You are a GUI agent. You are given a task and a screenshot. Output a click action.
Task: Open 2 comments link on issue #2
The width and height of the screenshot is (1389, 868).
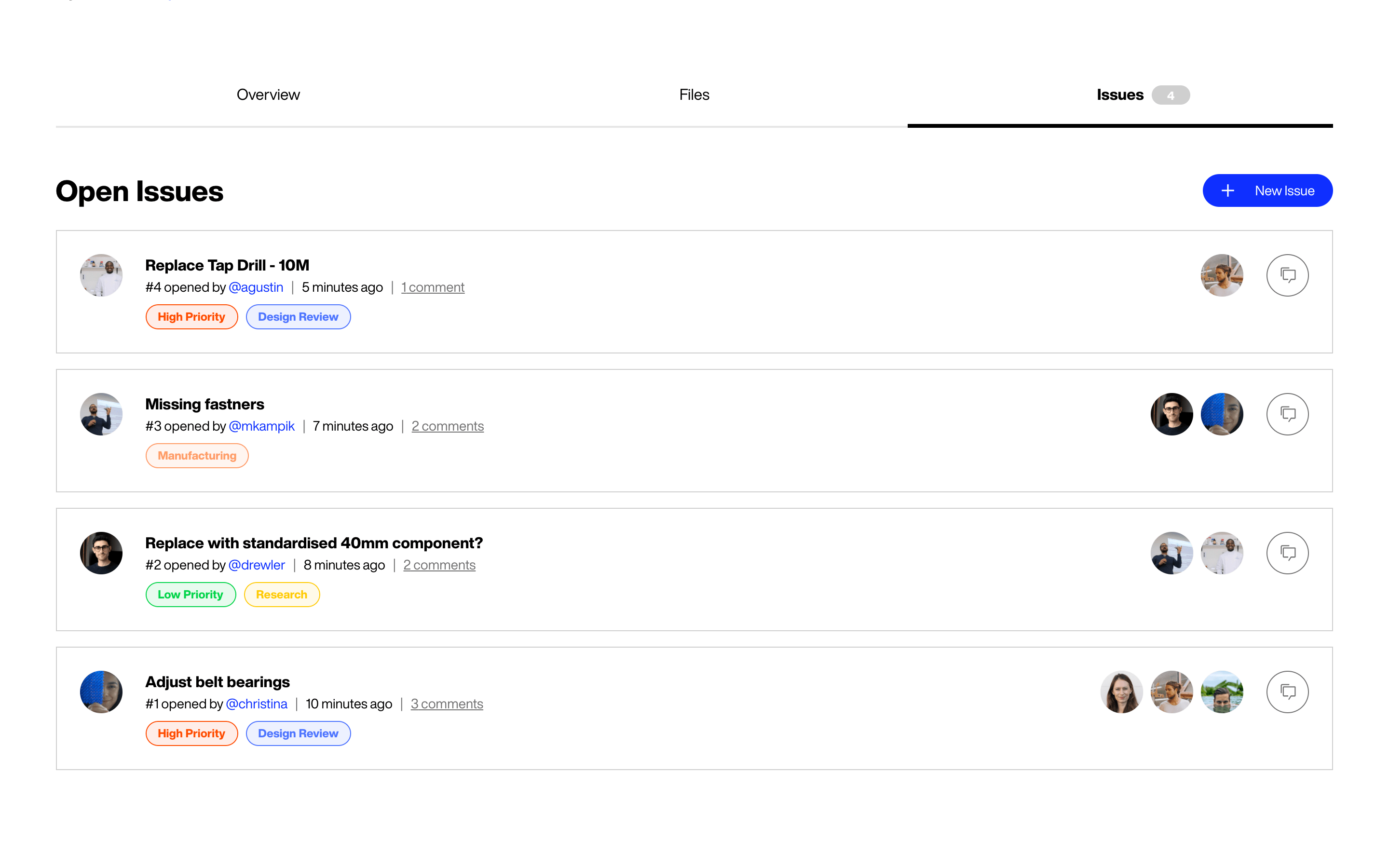[440, 565]
